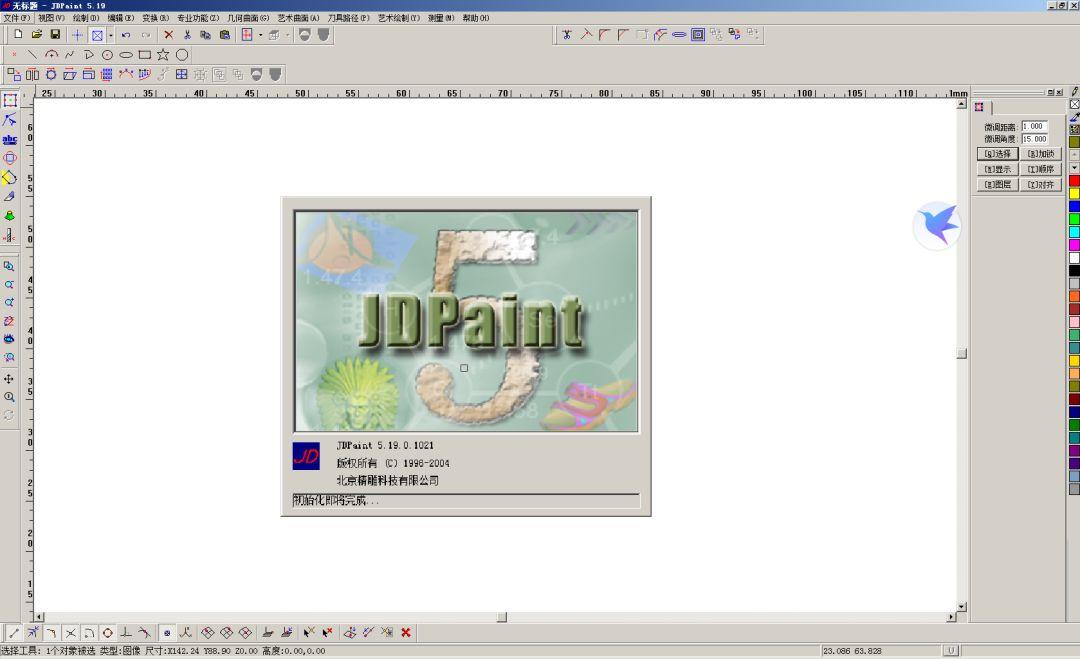Screen dimensions: 1080x659
Task: Open the 帮助(H) menu
Action: [x=476, y=18]
